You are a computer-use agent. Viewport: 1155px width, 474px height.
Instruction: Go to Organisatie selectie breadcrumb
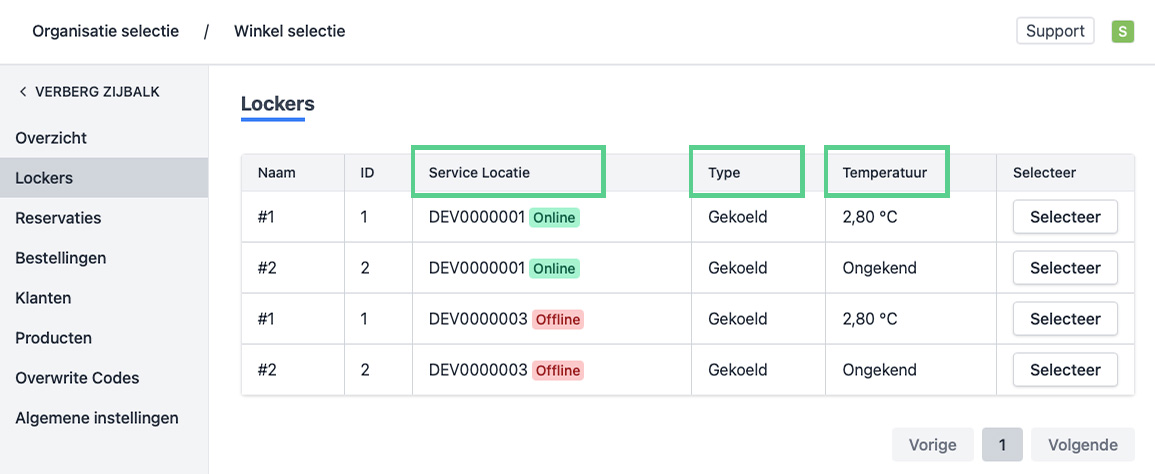coord(105,31)
